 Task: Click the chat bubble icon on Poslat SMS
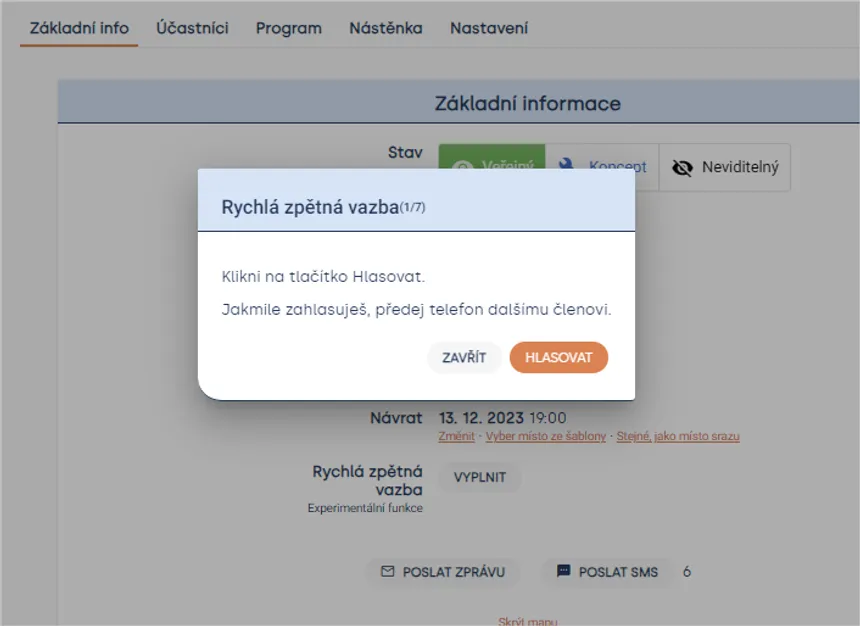563,571
